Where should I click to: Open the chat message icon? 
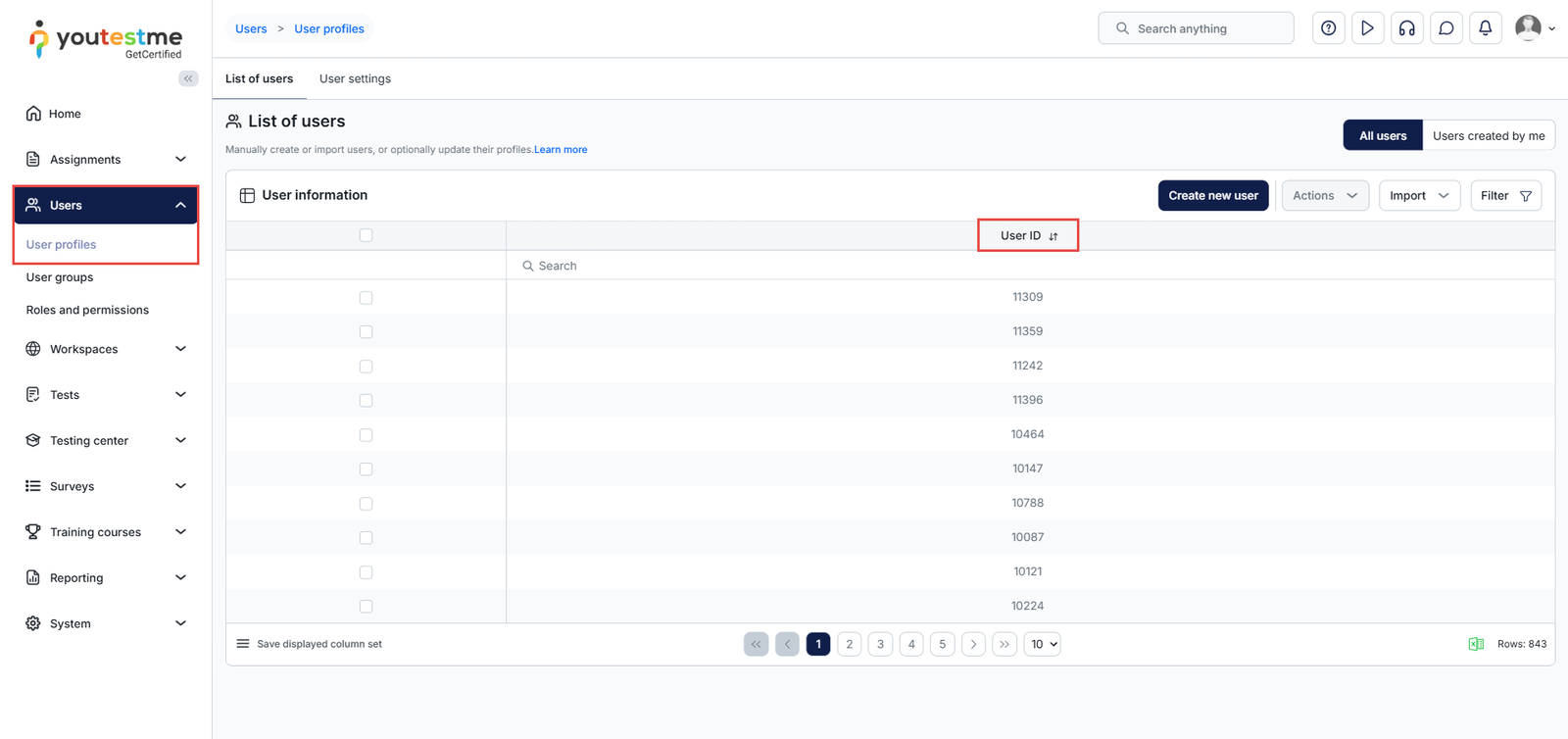pos(1445,28)
